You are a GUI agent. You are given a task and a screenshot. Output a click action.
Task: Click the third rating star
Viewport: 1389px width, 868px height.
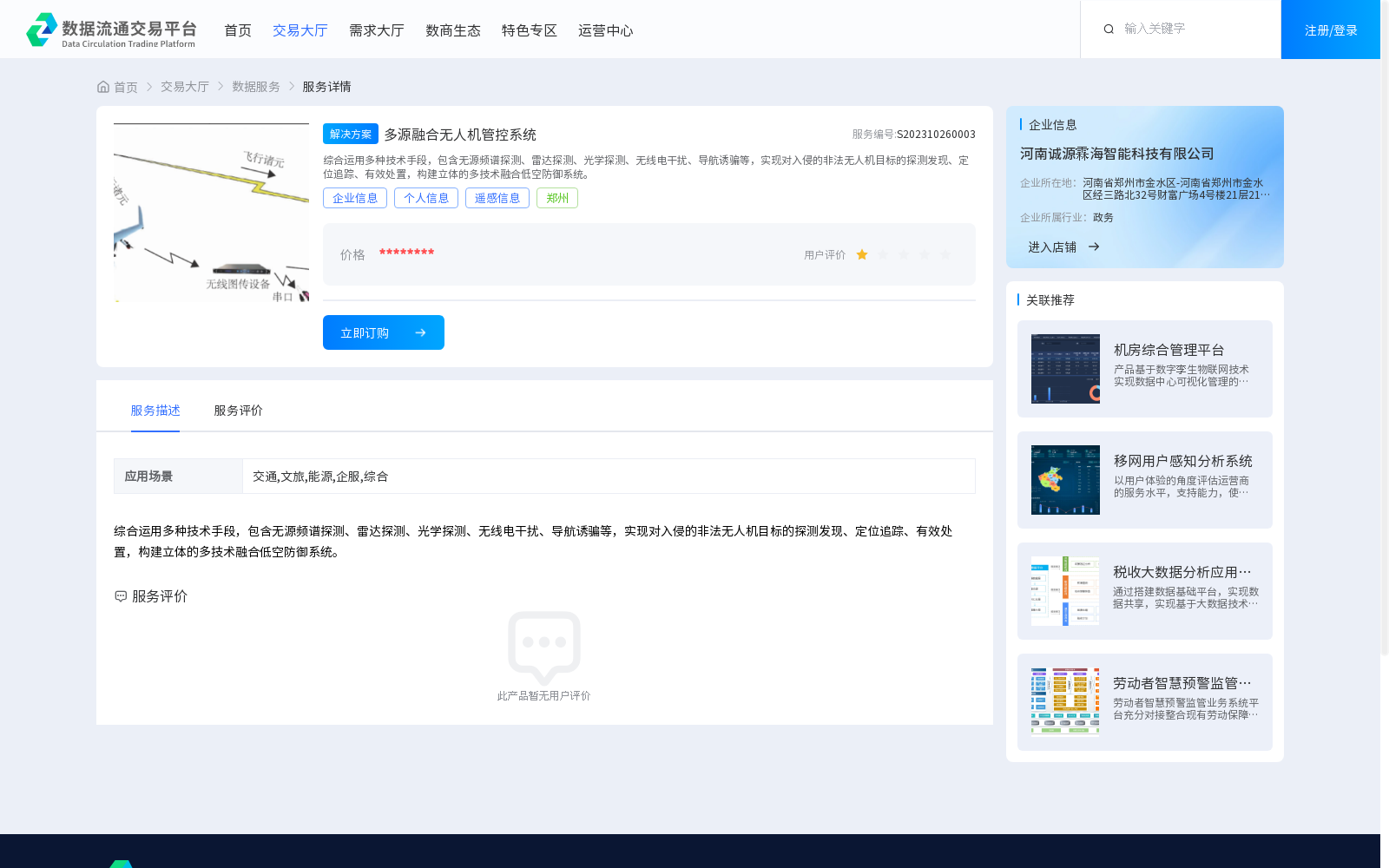tap(904, 254)
